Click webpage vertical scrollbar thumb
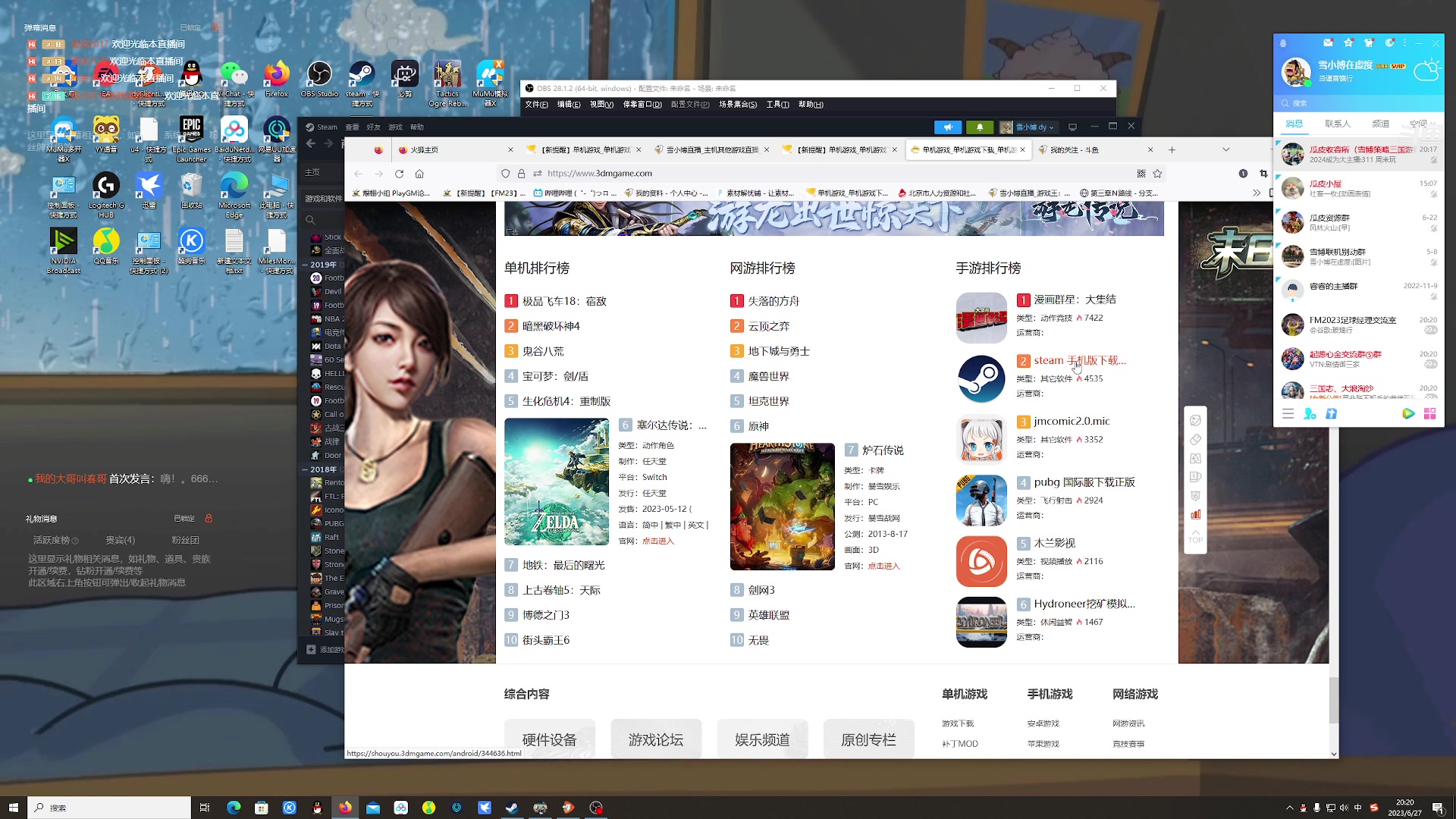1456x819 pixels. [x=1334, y=699]
